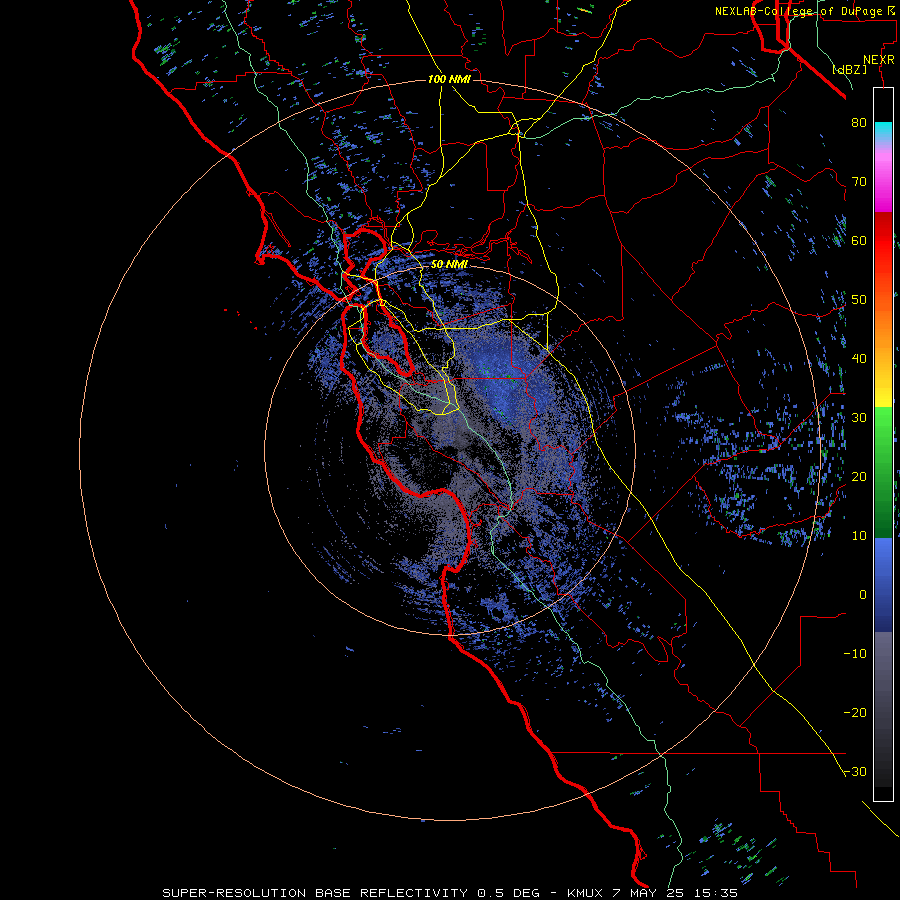
Task: Select the 80 value on the dBZ scale
Action: [x=859, y=123]
